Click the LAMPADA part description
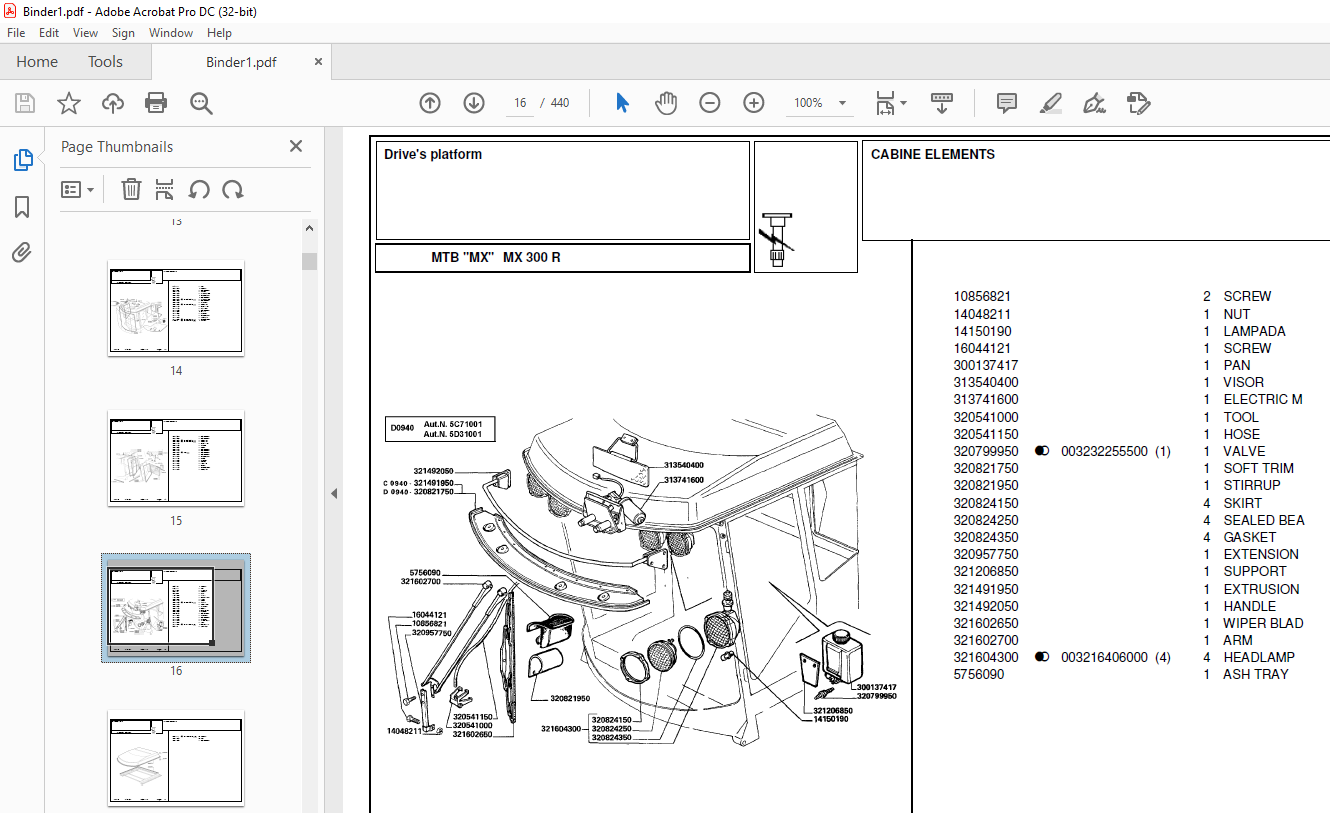 [1254, 331]
